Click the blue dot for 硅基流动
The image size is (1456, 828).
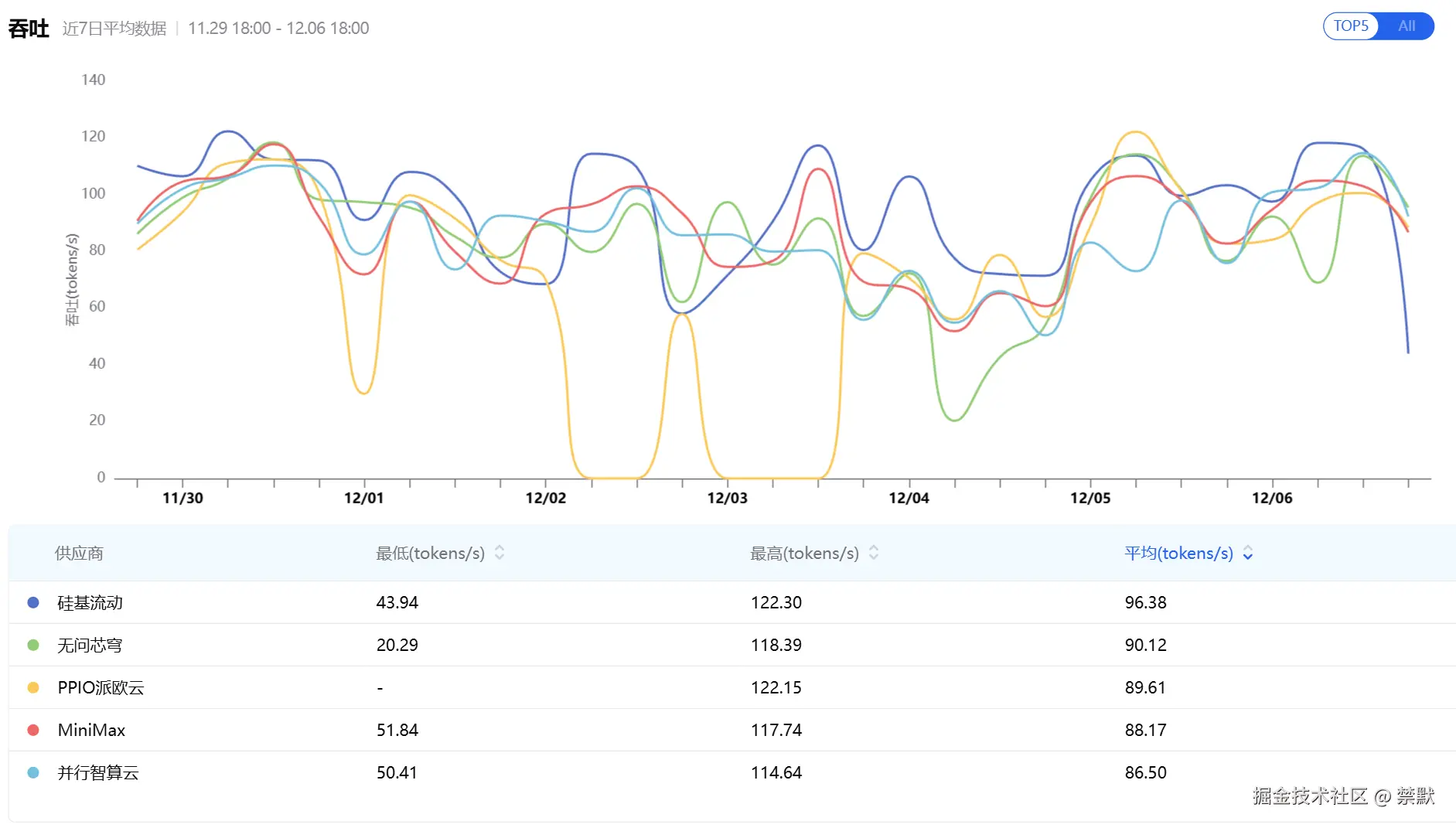33,602
